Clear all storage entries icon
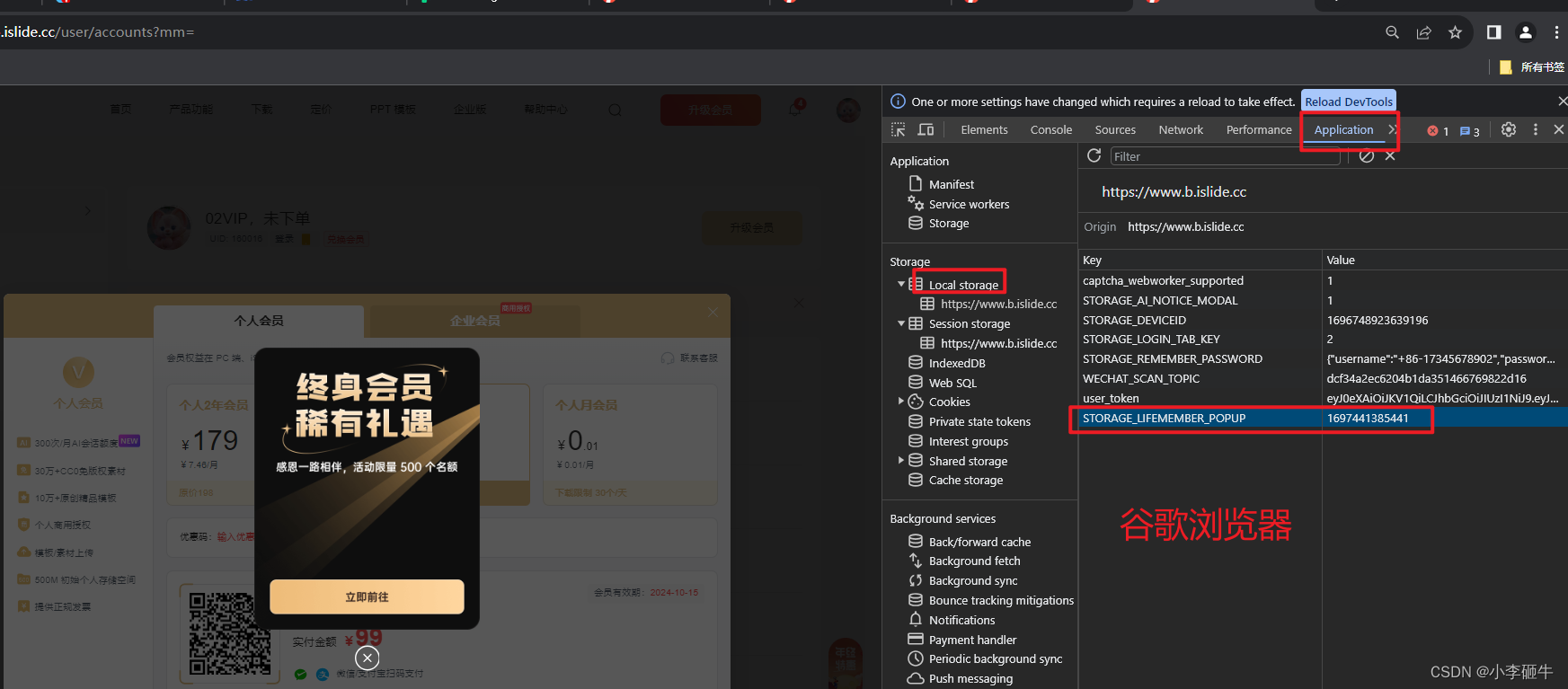 click(1367, 156)
